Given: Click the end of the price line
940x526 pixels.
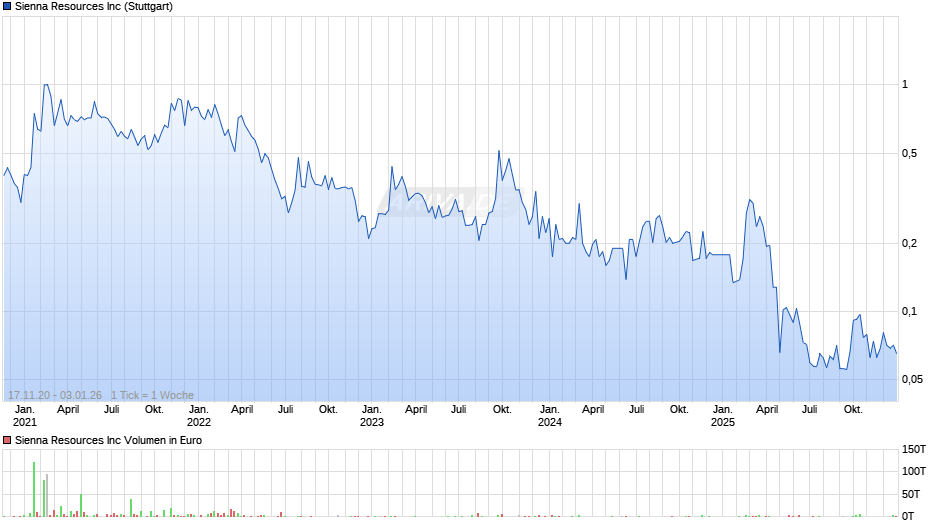Looking at the screenshot, I should 896,353.
